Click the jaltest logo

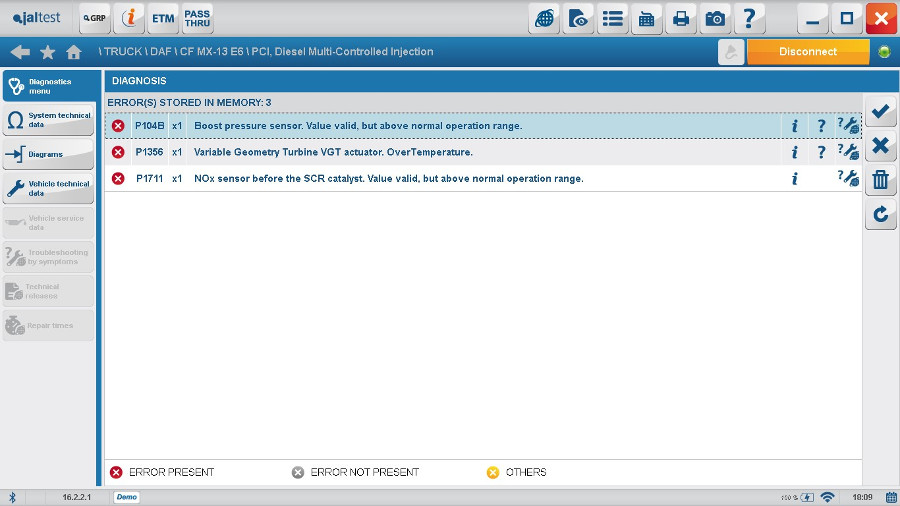(37, 18)
